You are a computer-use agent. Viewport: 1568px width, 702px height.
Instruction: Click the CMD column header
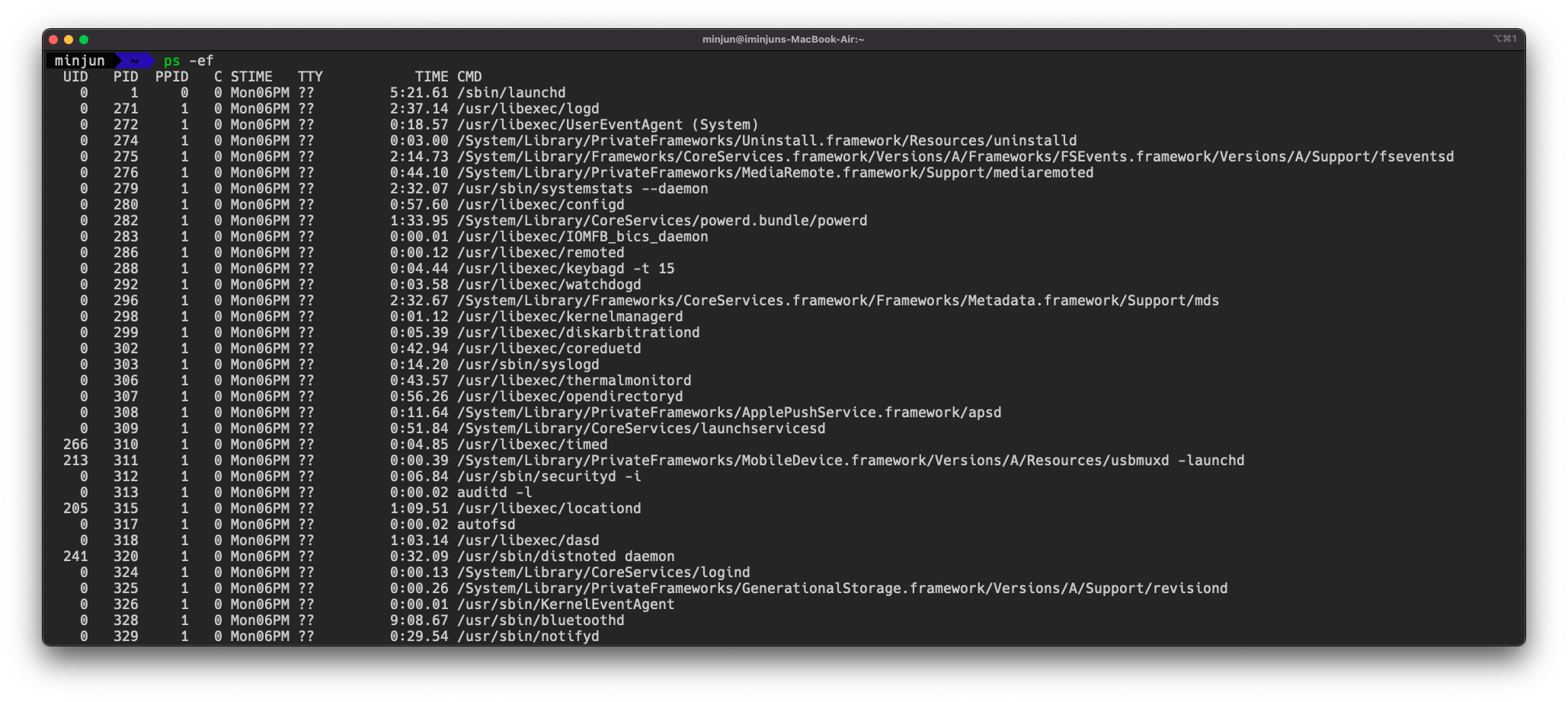(469, 77)
